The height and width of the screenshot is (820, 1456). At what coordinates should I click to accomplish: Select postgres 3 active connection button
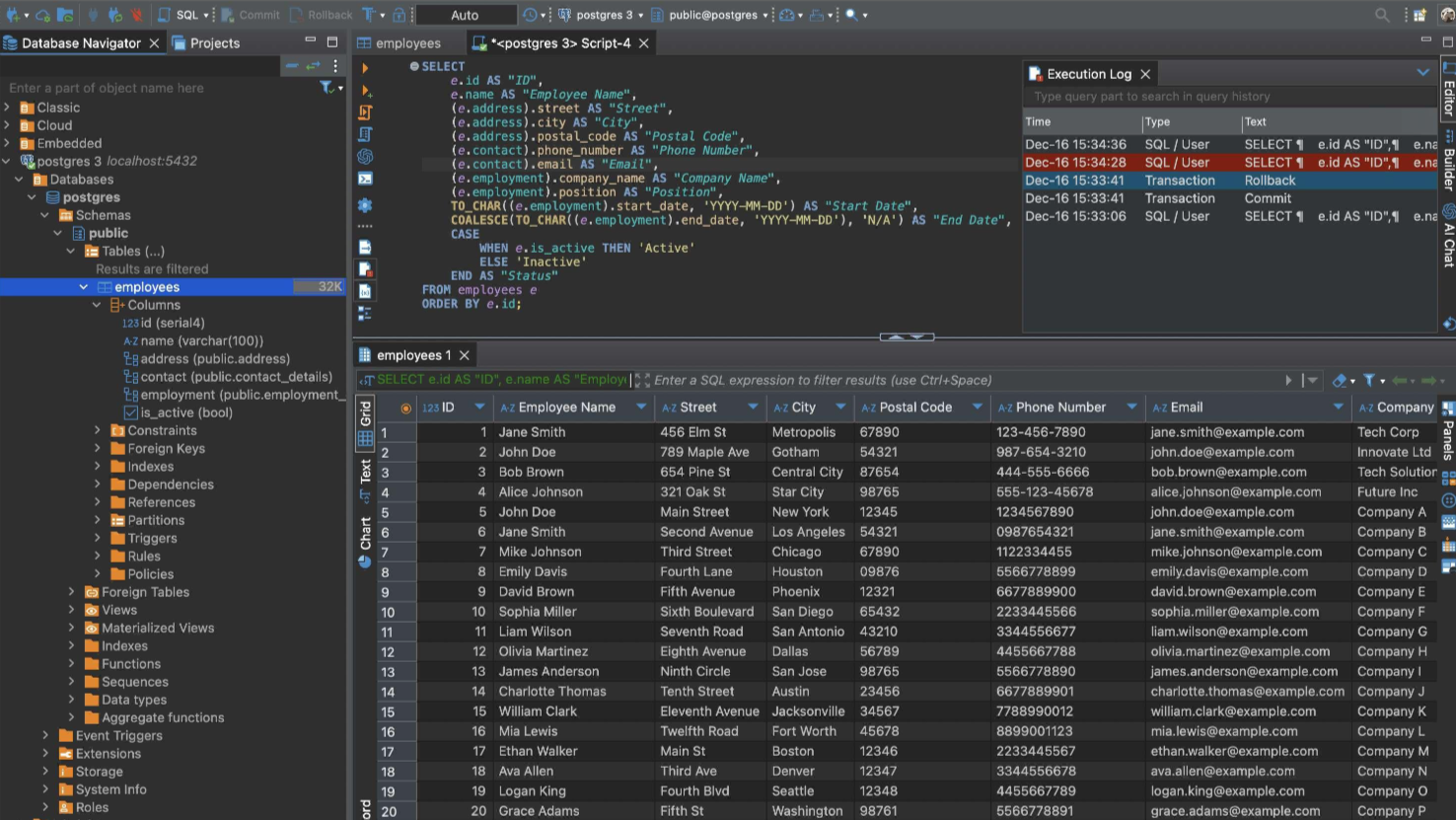pos(599,15)
